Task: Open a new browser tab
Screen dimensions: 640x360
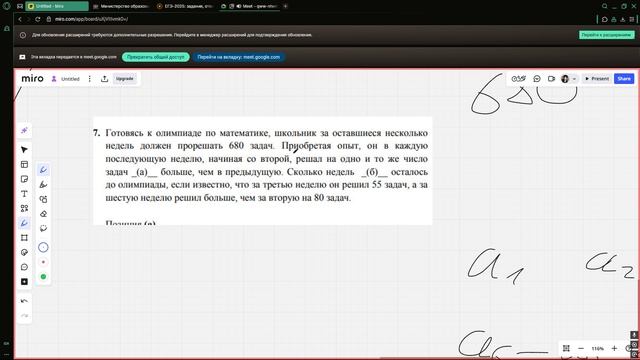Action: point(285,6)
